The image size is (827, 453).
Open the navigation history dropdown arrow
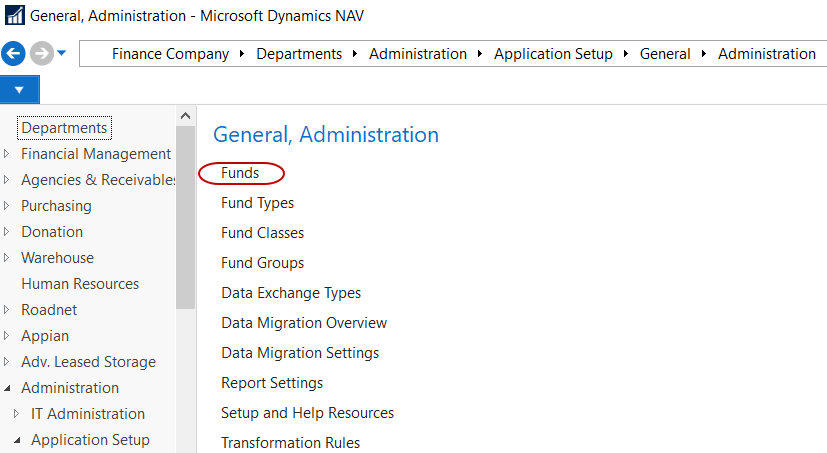(x=62, y=54)
